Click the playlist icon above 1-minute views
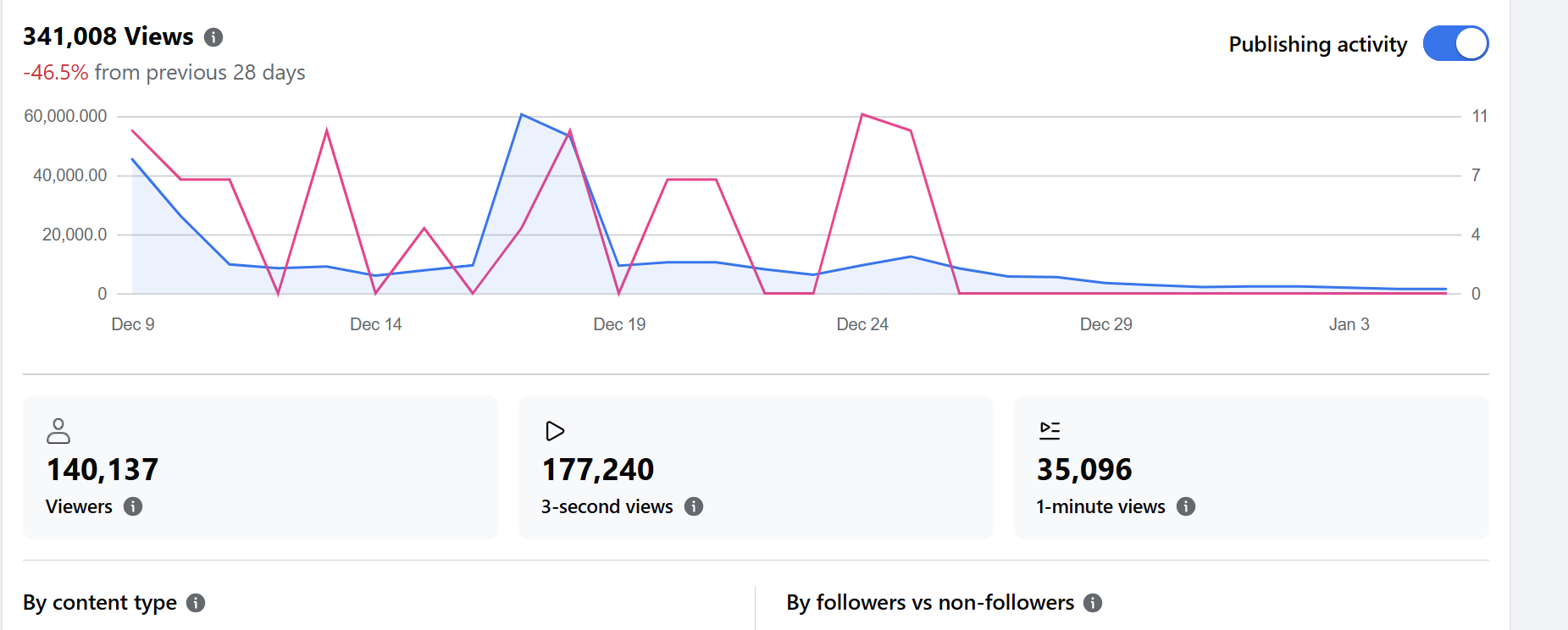1568x630 pixels. [1050, 430]
